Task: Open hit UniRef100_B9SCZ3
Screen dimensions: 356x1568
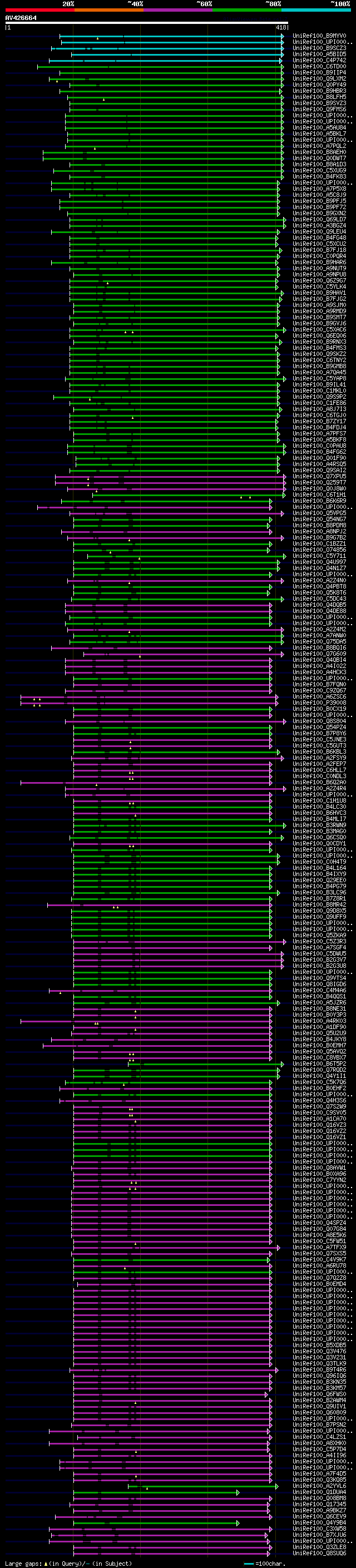Action: 319,48
